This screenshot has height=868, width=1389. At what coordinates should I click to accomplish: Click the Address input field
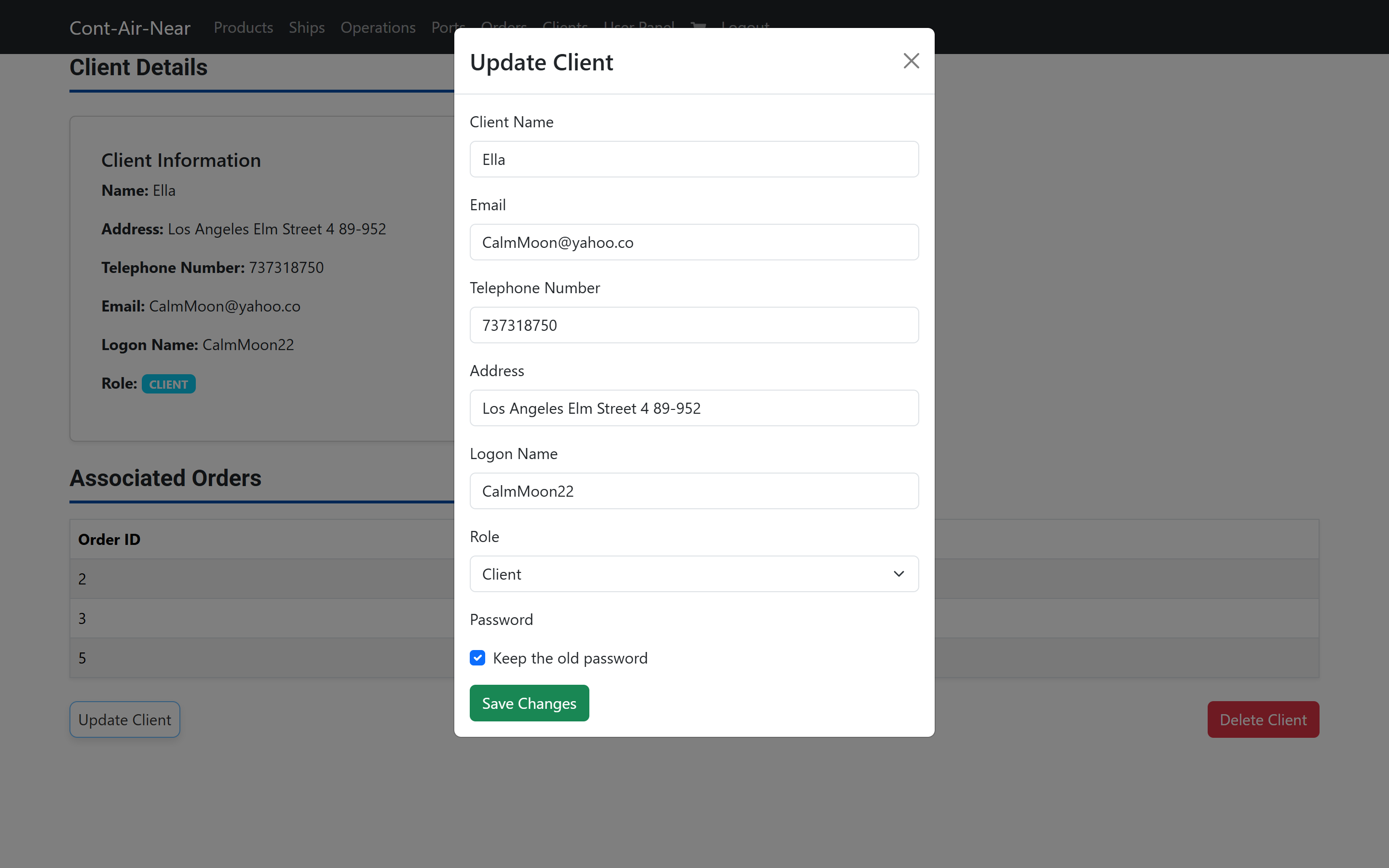tap(694, 408)
